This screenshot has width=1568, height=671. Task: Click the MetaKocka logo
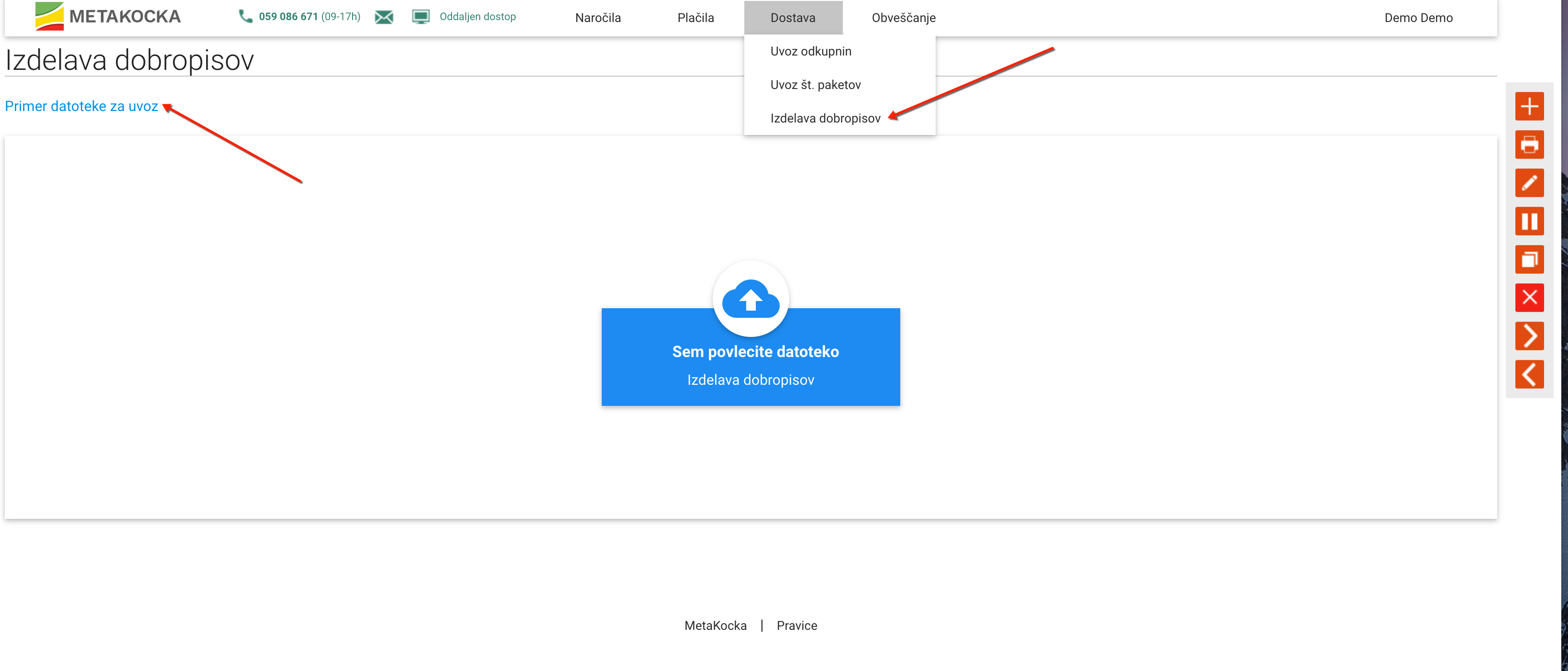[109, 16]
